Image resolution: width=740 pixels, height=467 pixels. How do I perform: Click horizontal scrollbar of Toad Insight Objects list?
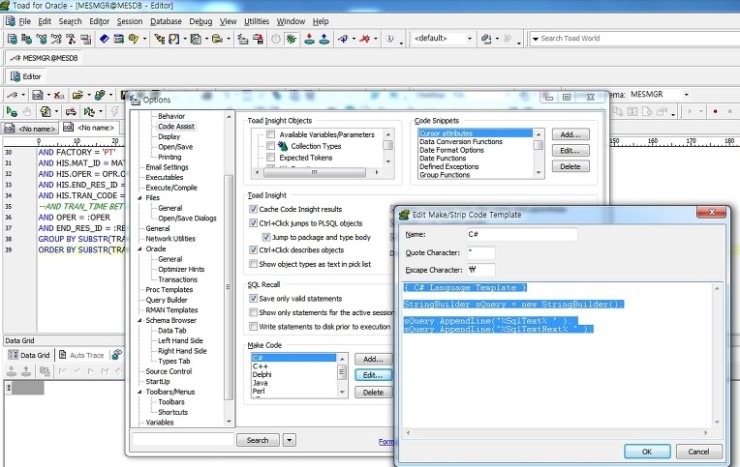[x=316, y=172]
